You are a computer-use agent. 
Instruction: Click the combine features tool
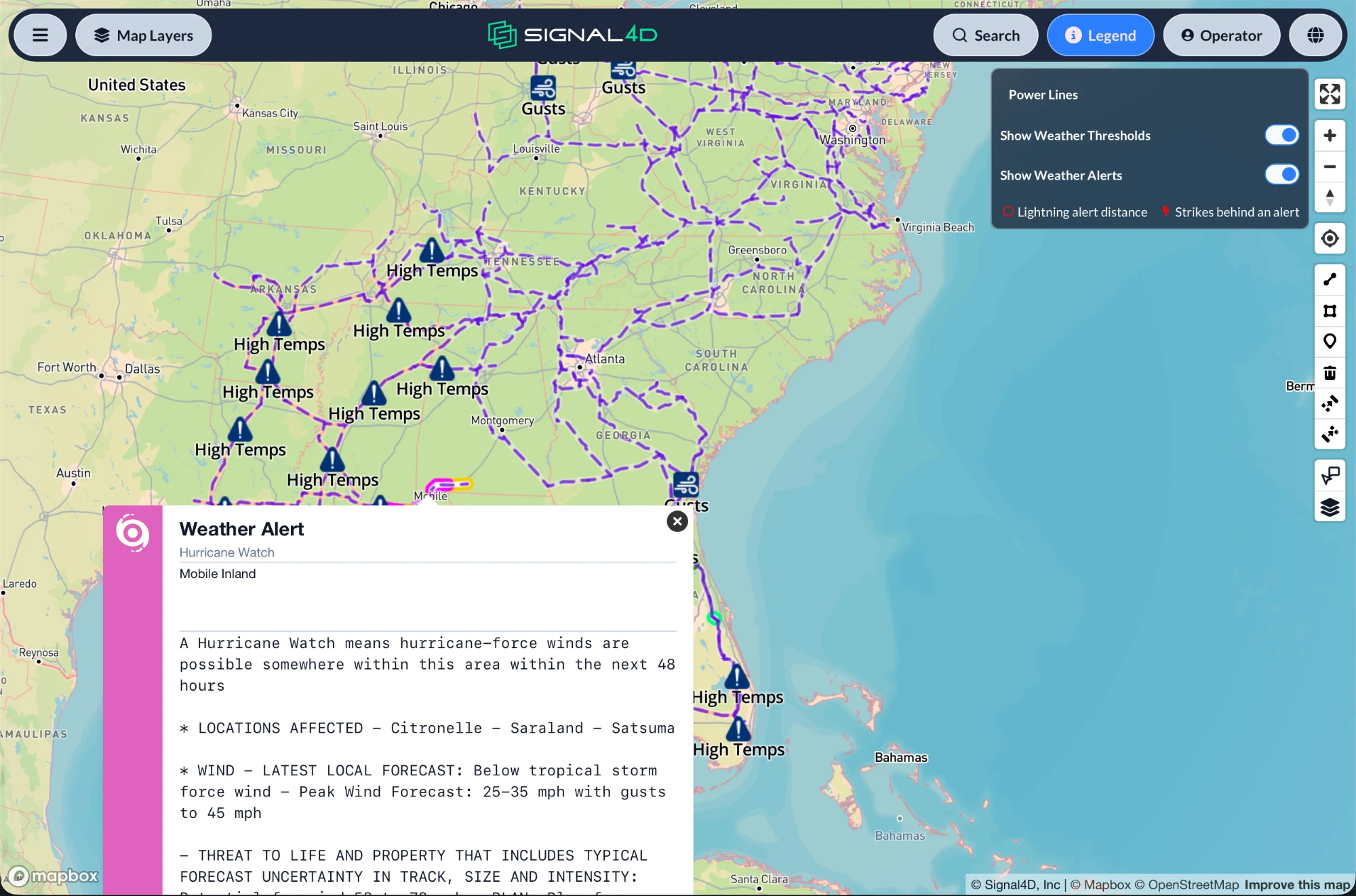click(x=1330, y=404)
